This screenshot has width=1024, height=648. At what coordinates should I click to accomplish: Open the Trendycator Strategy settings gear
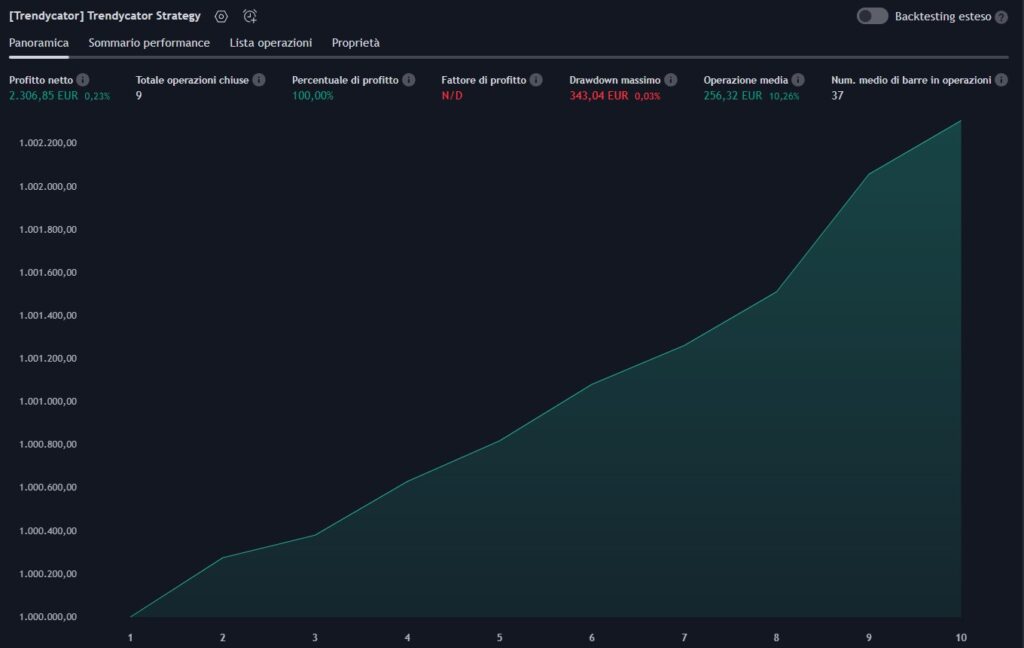pyautogui.click(x=222, y=16)
